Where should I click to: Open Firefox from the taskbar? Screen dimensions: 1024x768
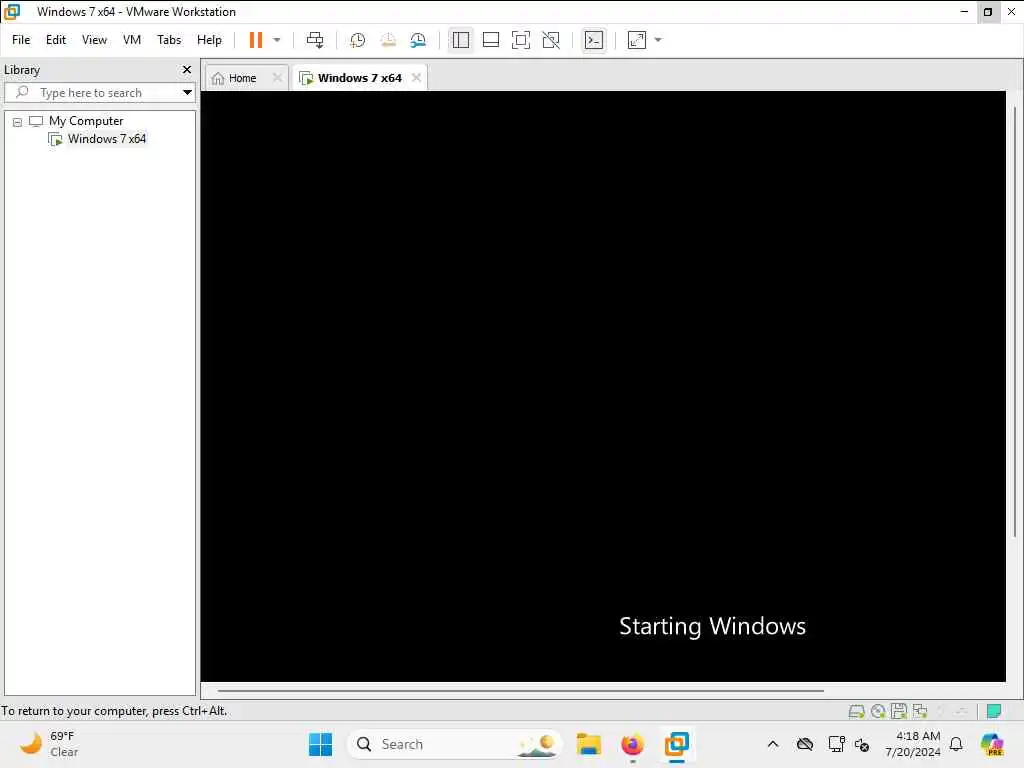coord(632,744)
